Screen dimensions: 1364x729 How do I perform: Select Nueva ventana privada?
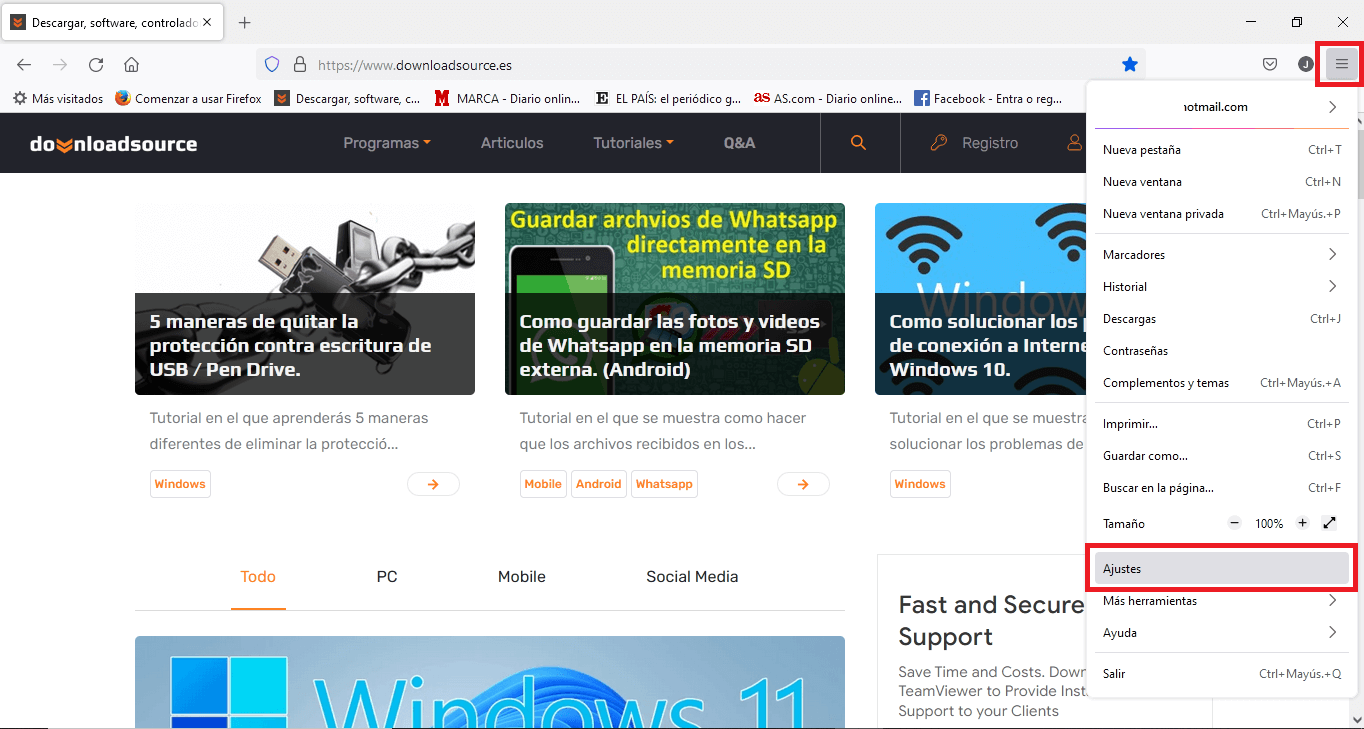click(x=1222, y=214)
